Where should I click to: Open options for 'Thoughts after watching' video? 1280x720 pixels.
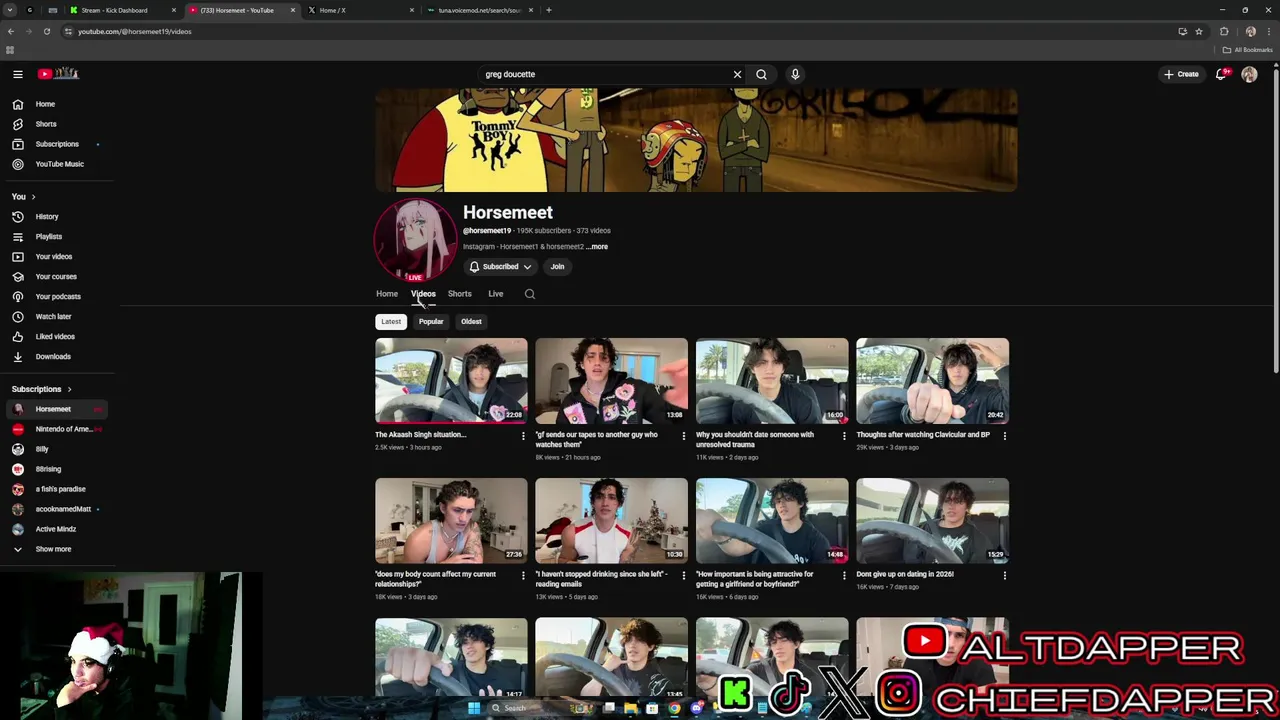1005,436
